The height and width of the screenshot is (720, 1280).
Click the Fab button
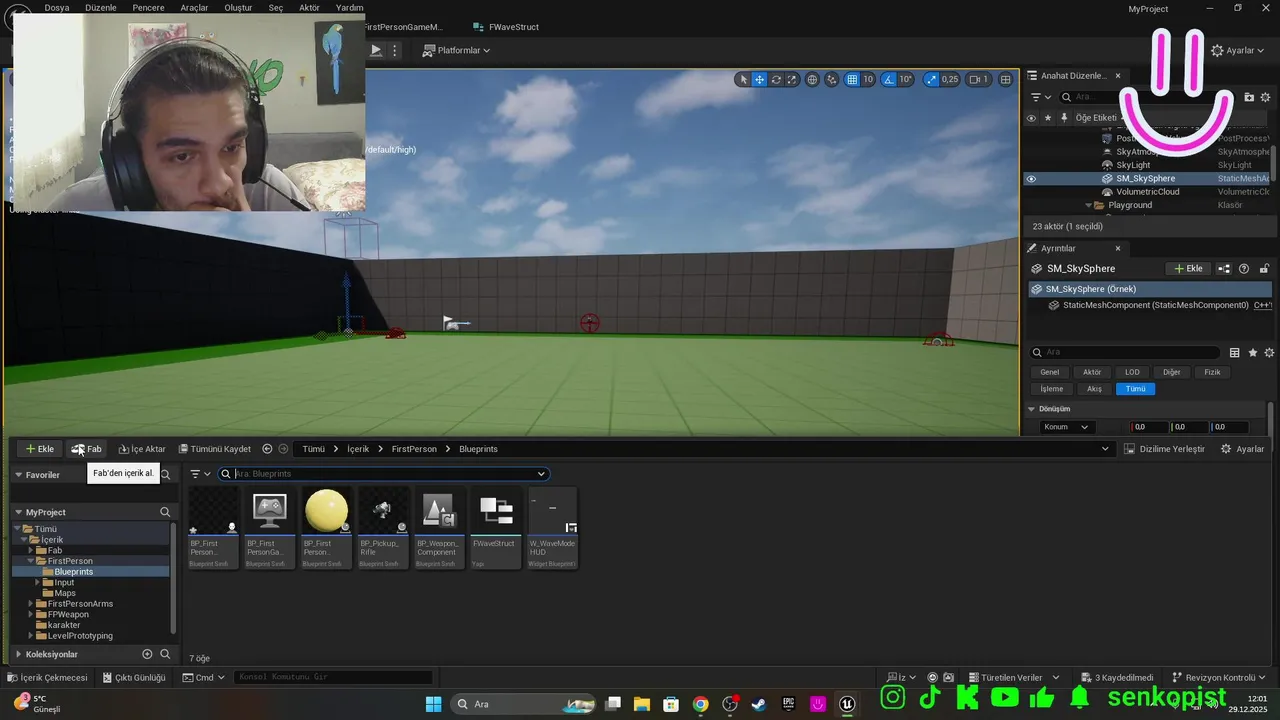tap(86, 449)
